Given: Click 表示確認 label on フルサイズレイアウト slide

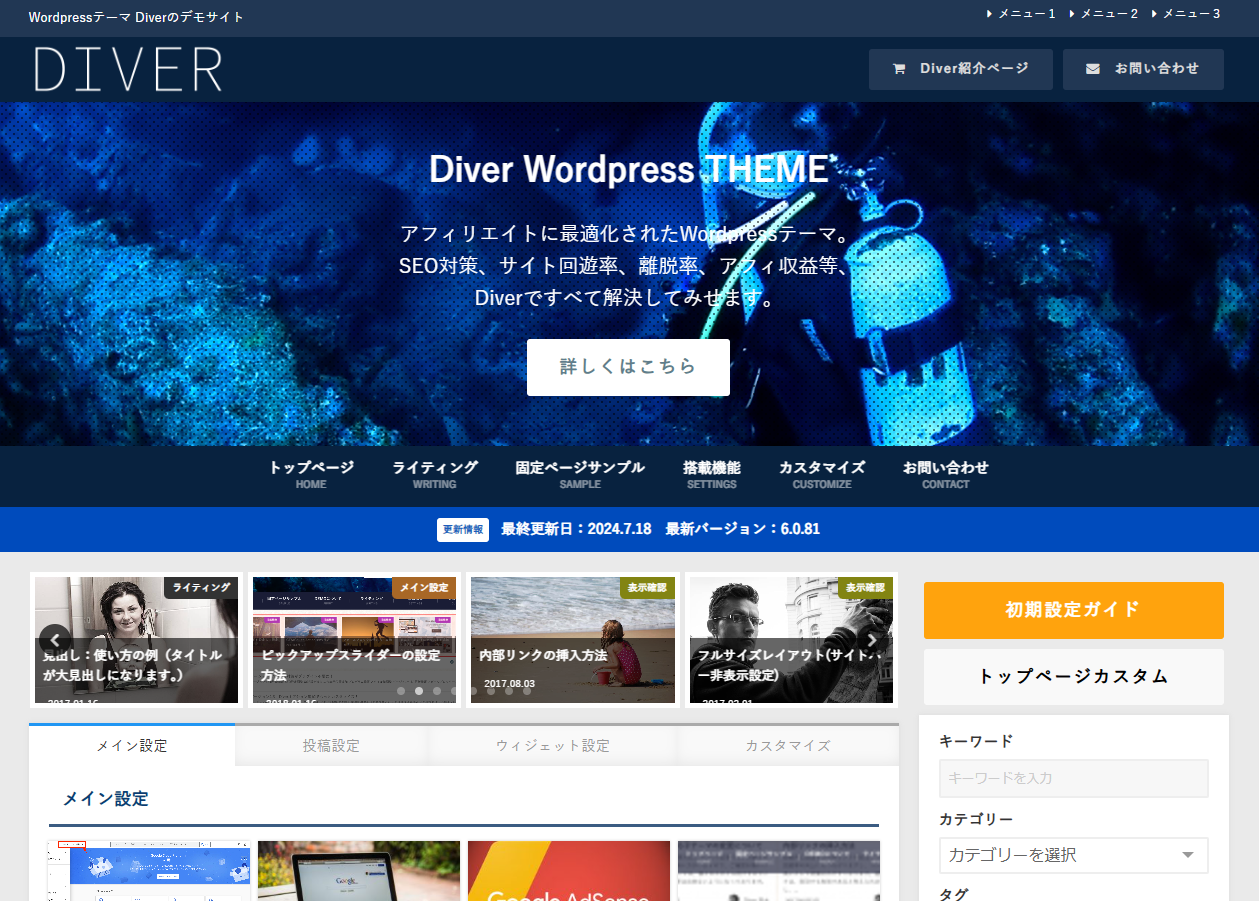Looking at the screenshot, I should (x=865, y=588).
